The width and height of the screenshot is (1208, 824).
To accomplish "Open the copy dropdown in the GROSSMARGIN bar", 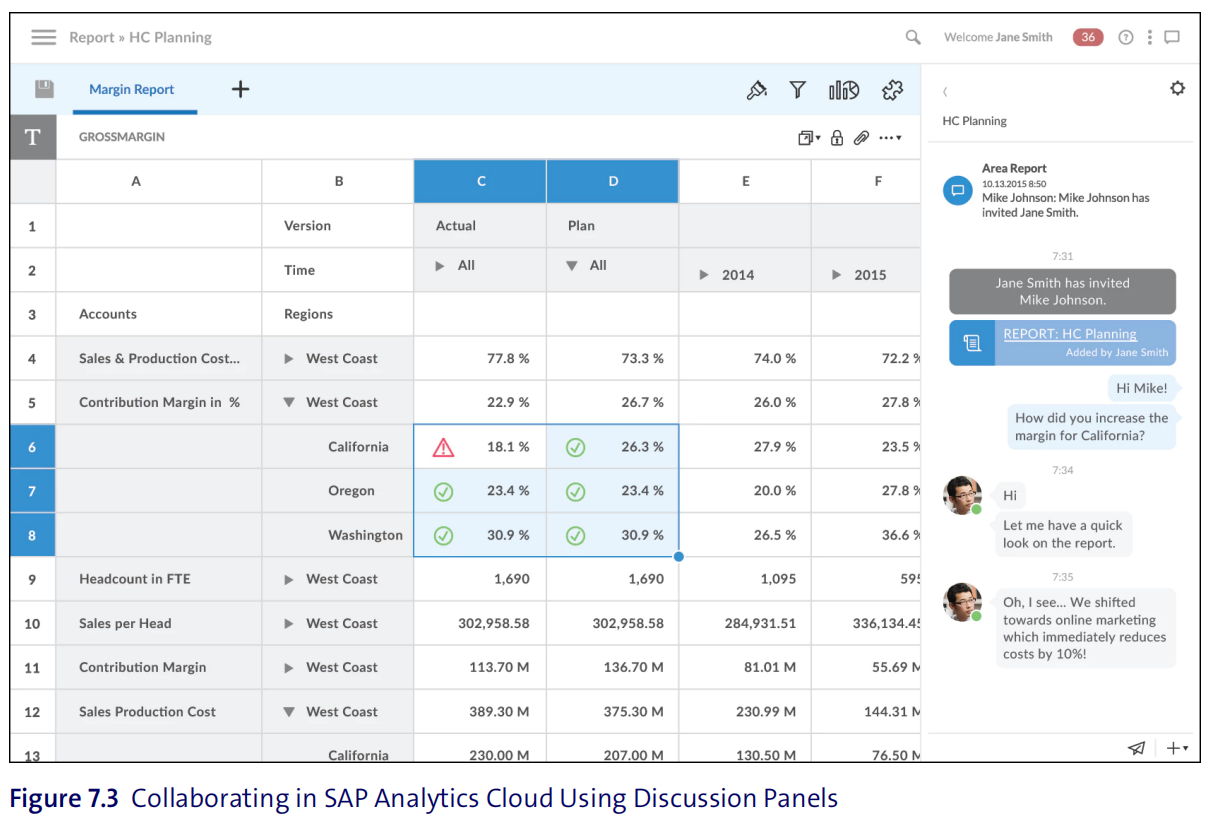I will pyautogui.click(x=808, y=138).
